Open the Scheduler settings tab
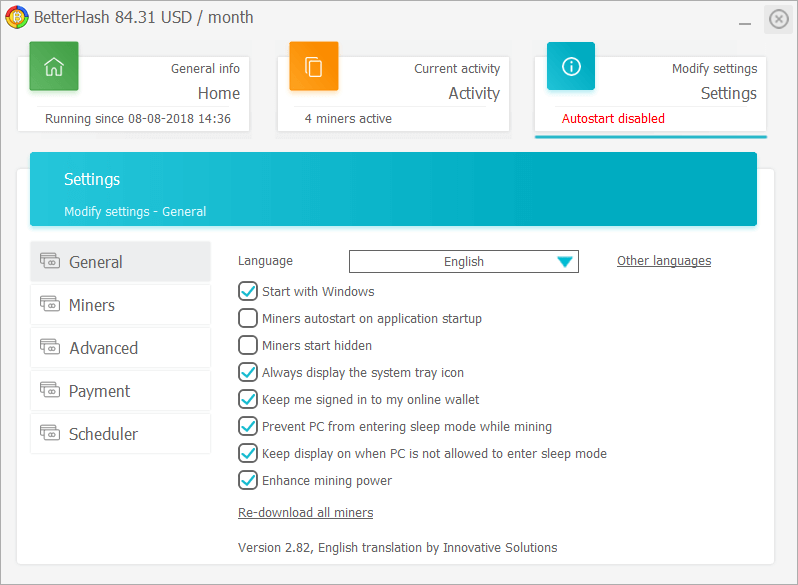 point(121,434)
